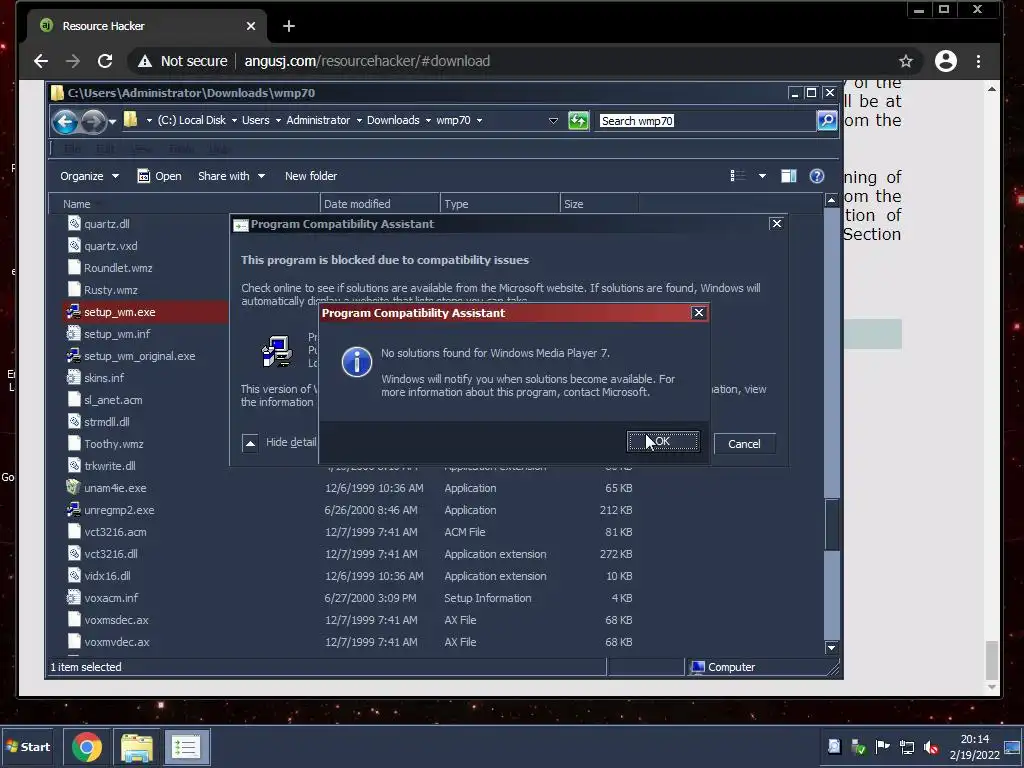Click the file list scroll down arrow
Screen dimensions: 1024x768
point(831,648)
